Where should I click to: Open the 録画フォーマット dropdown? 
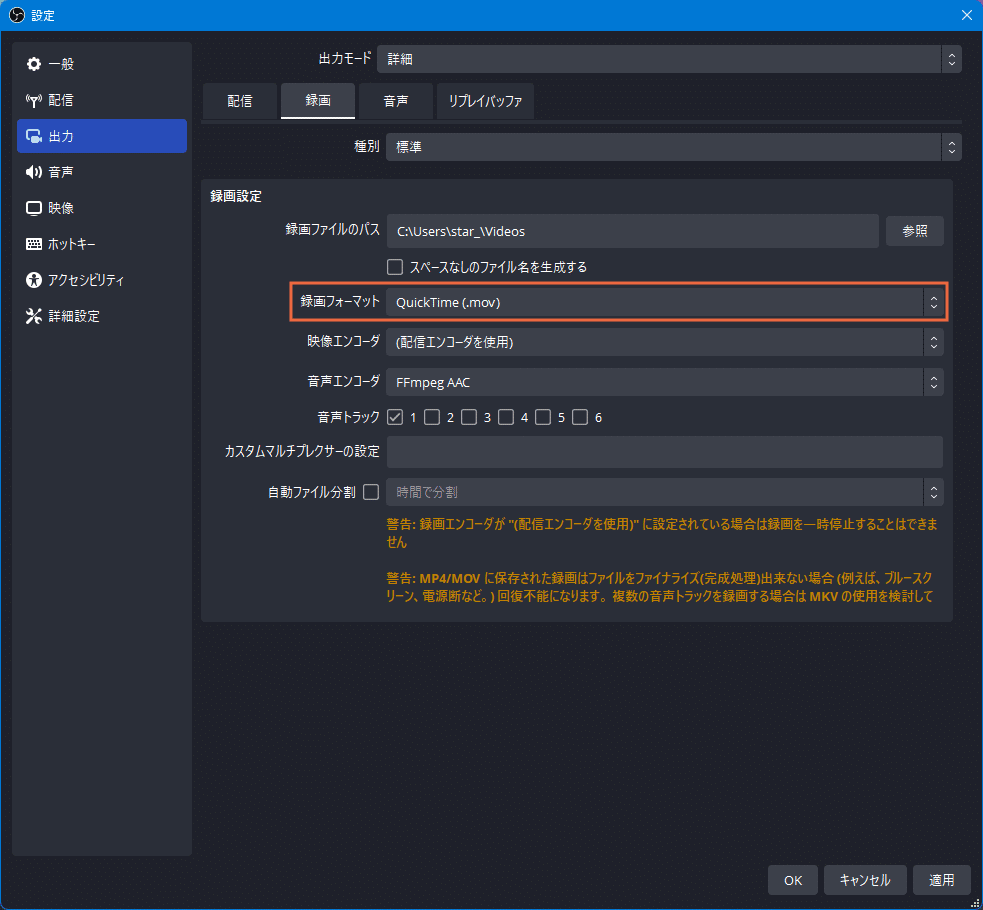click(x=665, y=302)
